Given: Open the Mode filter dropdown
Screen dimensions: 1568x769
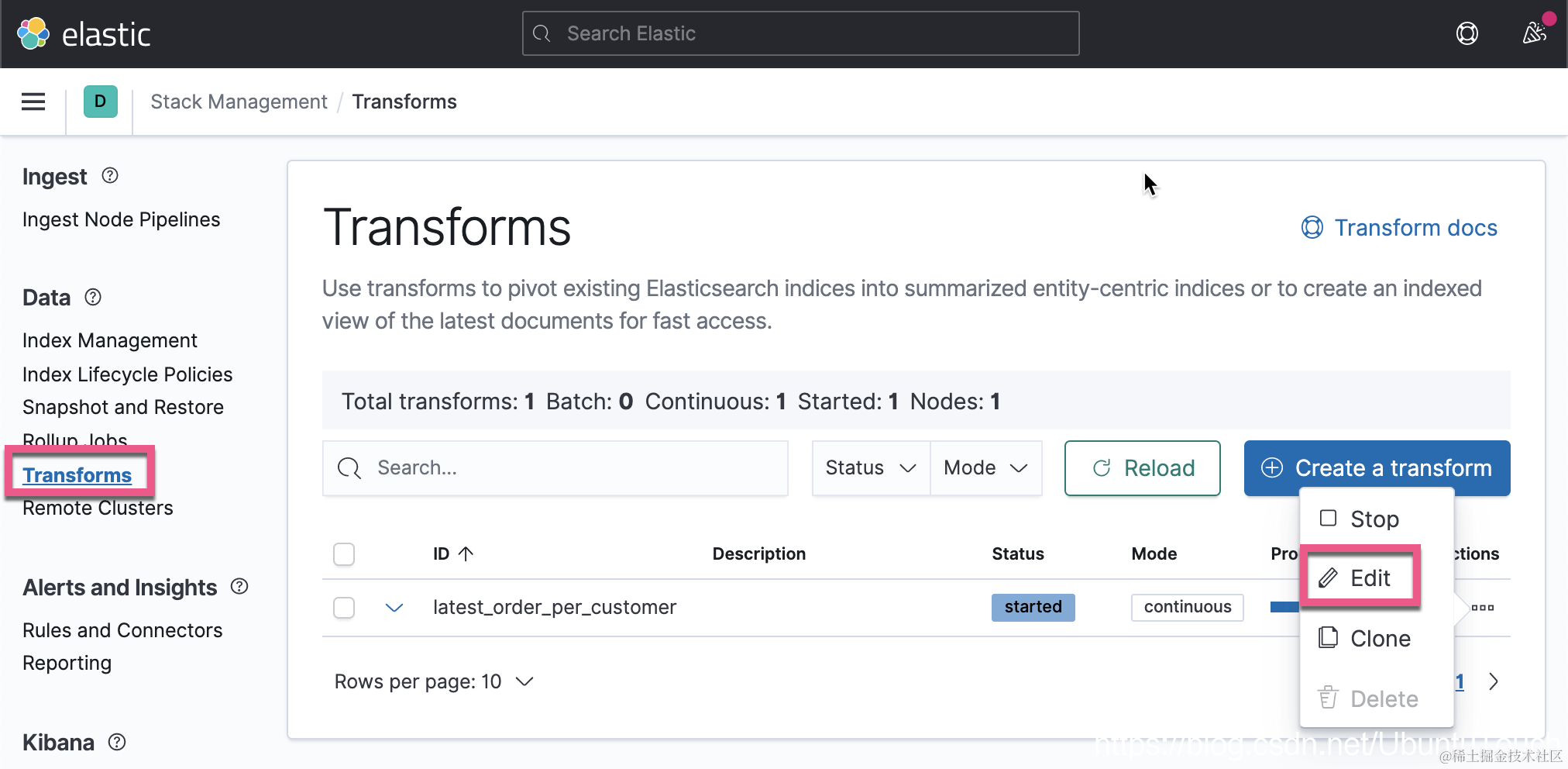Looking at the screenshot, I should (x=985, y=468).
